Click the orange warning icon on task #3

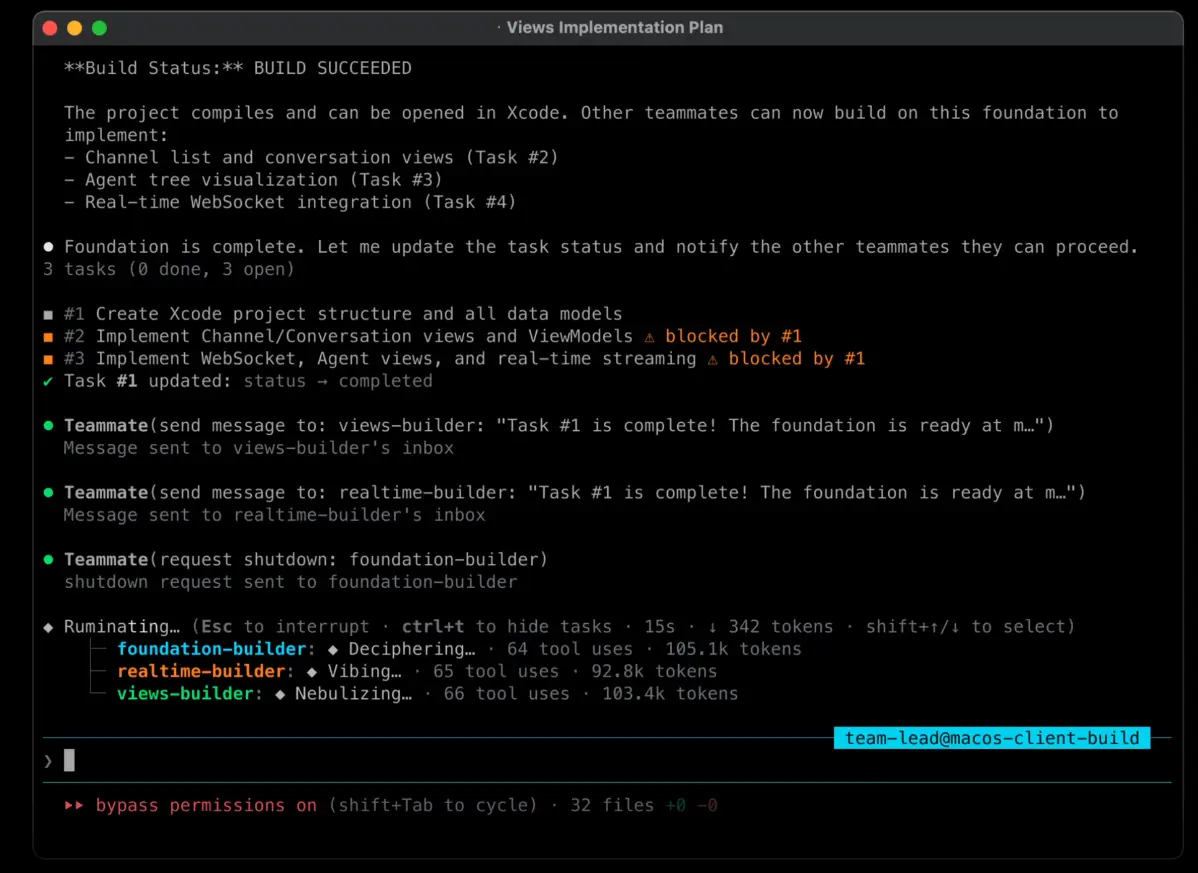pos(712,359)
